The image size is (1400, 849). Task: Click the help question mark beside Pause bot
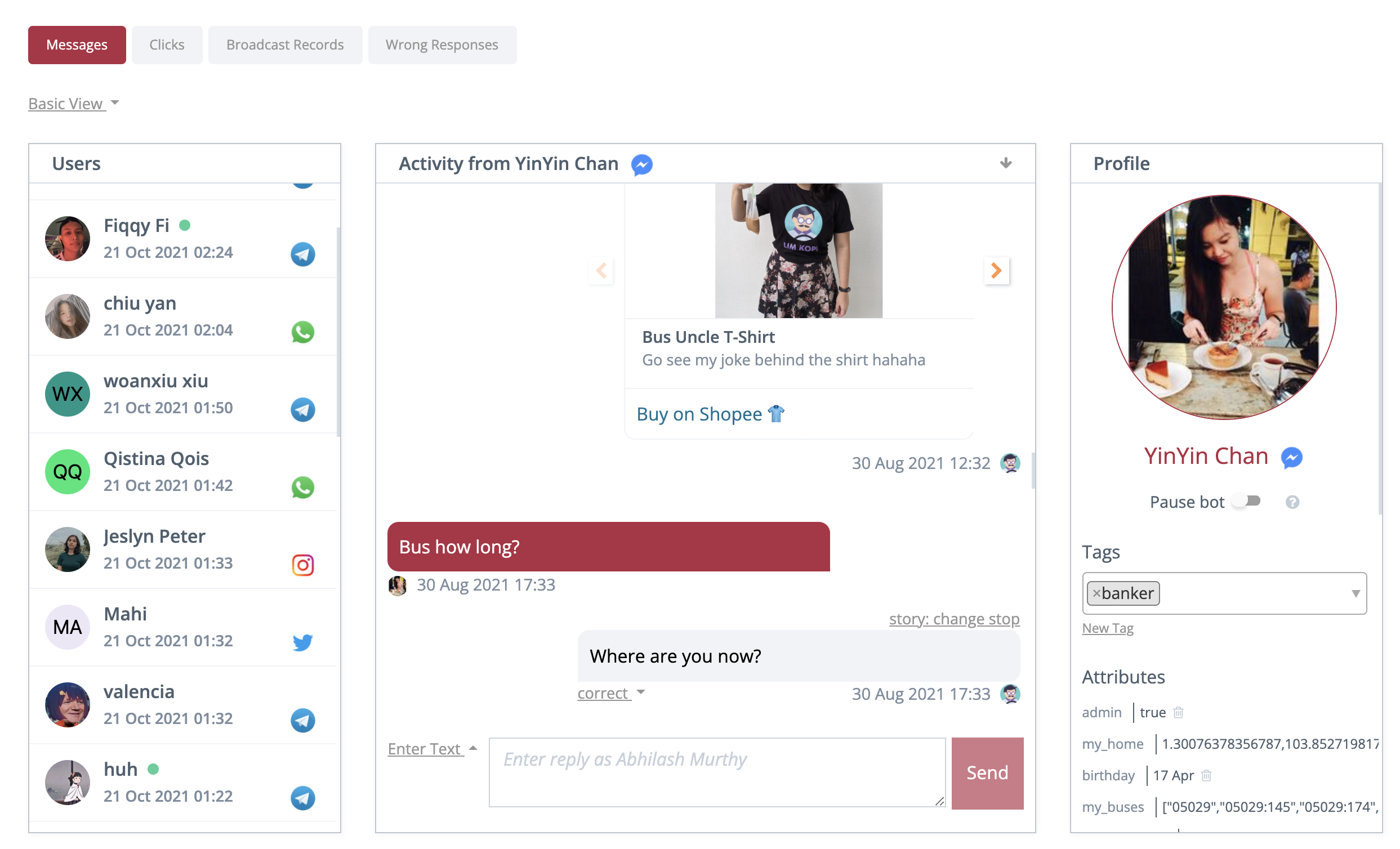(x=1292, y=502)
